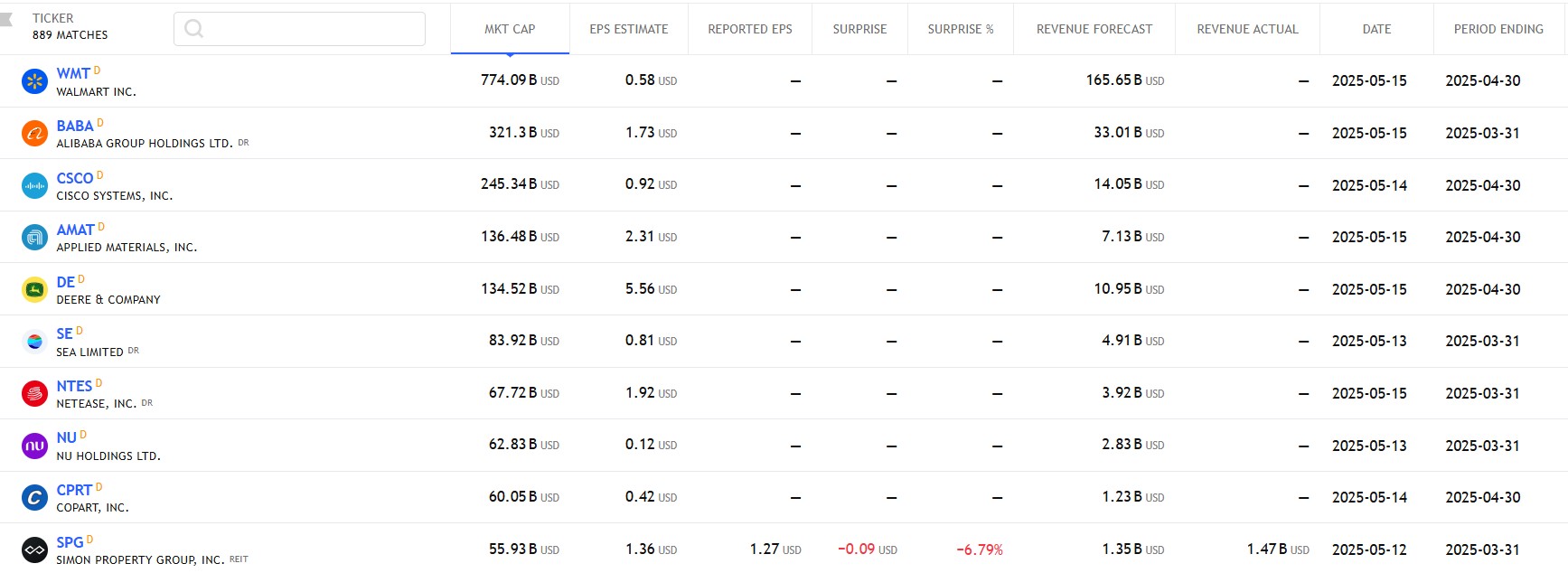Click Walmart period ending 2025-04-30
Screen dimensions: 1568x573
click(1483, 80)
